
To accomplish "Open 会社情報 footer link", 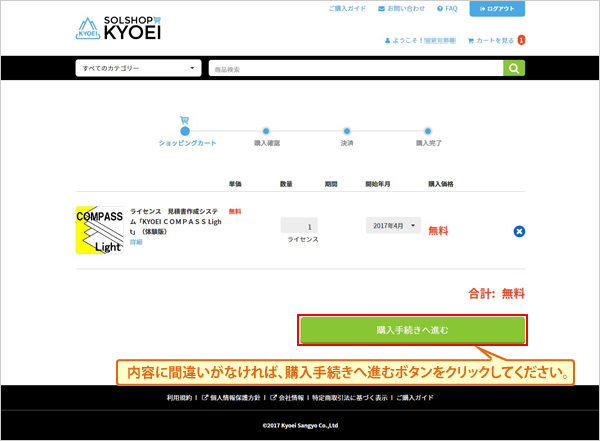I will (x=287, y=398).
